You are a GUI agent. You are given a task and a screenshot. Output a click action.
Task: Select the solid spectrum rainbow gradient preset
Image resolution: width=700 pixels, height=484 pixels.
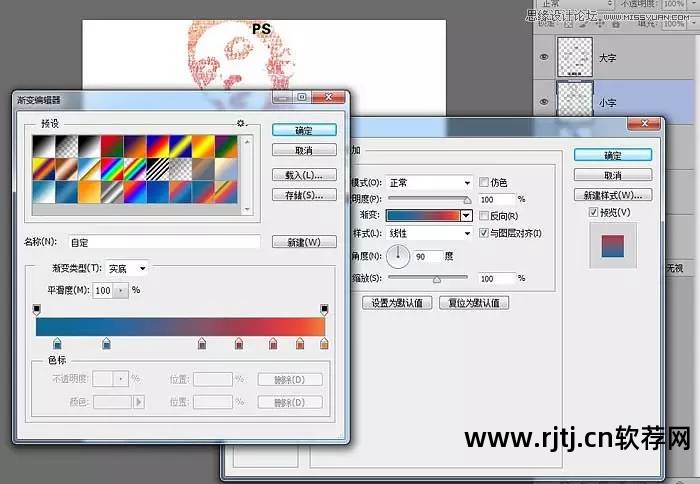[112, 169]
